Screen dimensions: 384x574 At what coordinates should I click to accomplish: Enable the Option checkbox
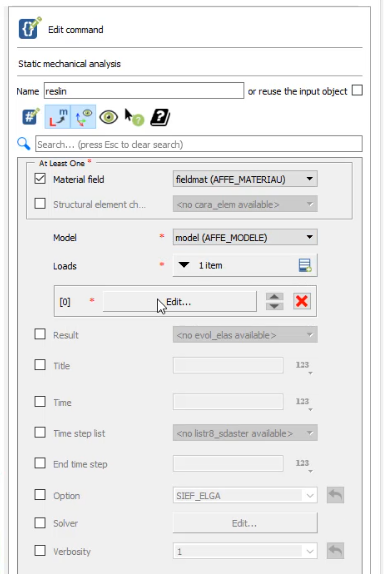[x=40, y=495]
